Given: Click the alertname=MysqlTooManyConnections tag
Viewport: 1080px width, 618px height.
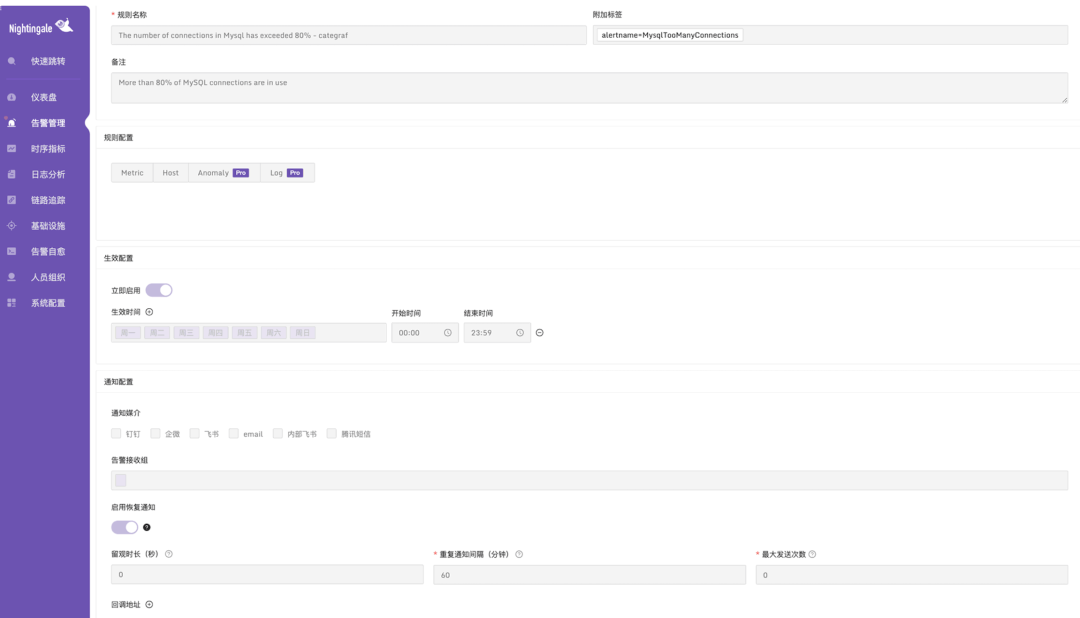Looking at the screenshot, I should click(669, 35).
